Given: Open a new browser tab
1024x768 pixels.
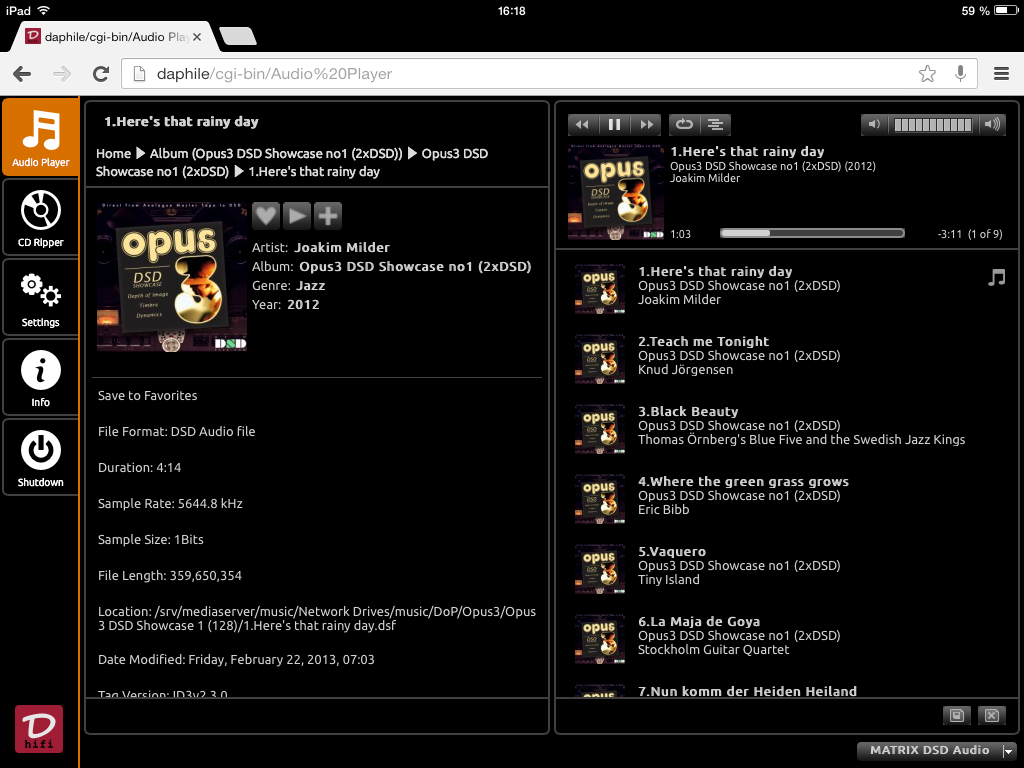Looking at the screenshot, I should click(x=238, y=37).
